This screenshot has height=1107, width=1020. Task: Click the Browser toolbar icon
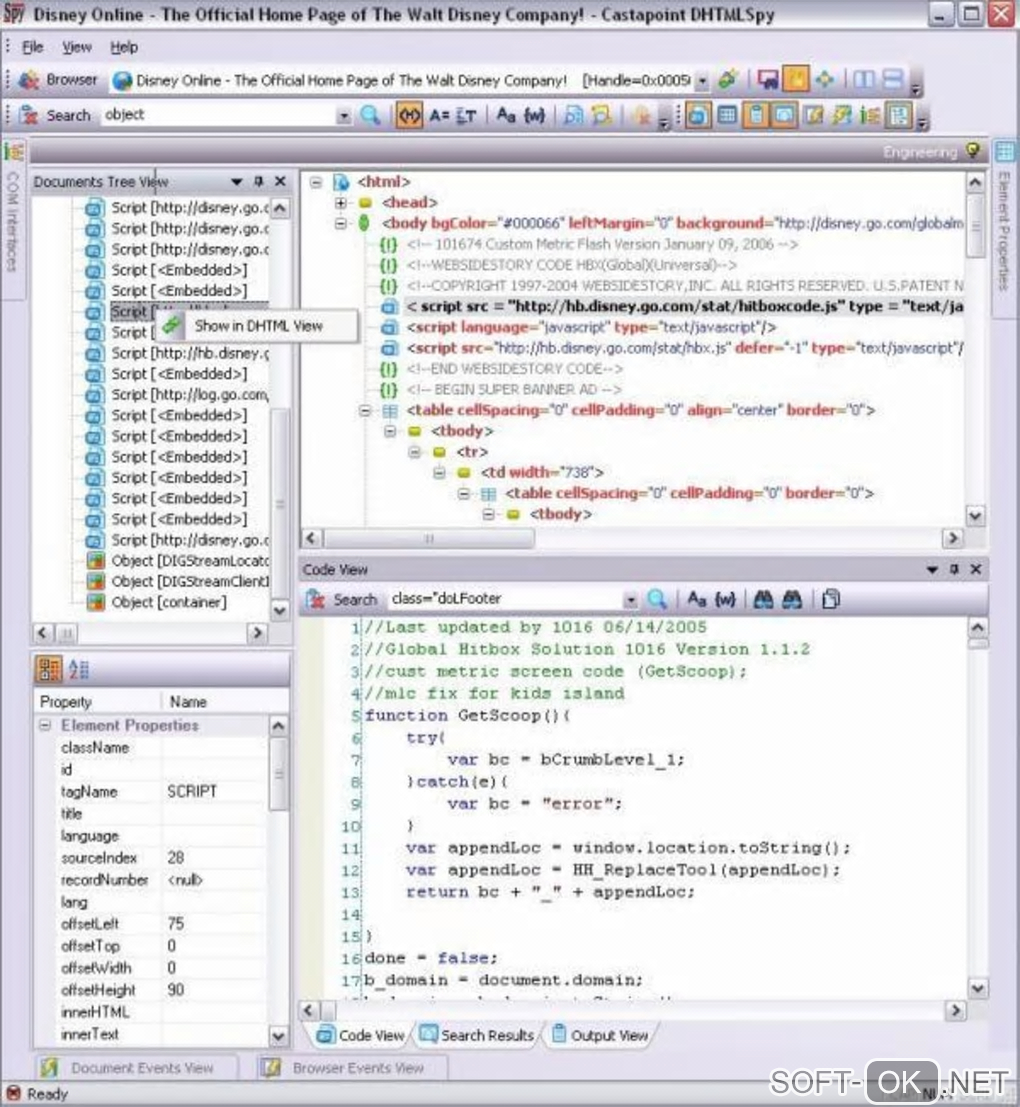tap(29, 80)
